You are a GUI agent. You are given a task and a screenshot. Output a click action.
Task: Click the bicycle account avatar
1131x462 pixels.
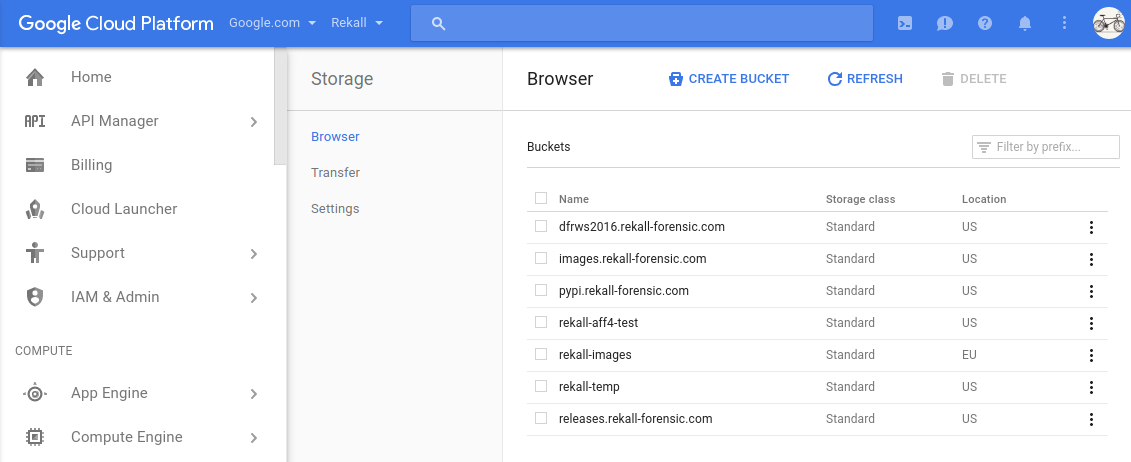[x=1109, y=23]
